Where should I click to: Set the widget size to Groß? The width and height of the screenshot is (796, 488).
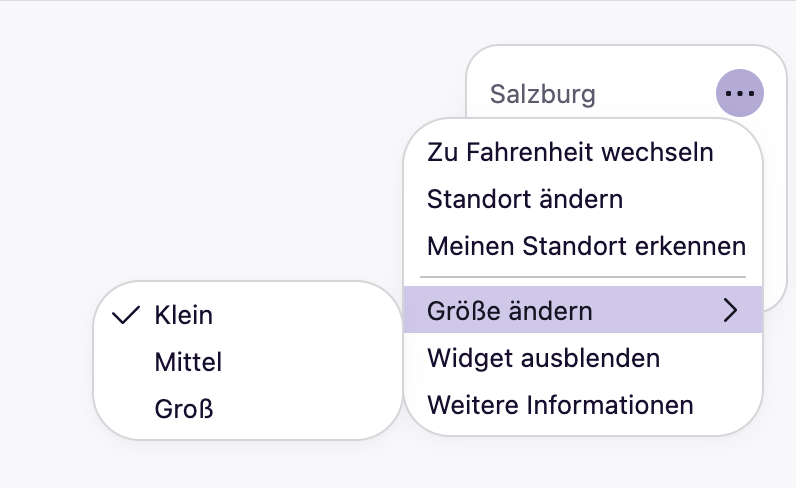tap(248, 409)
